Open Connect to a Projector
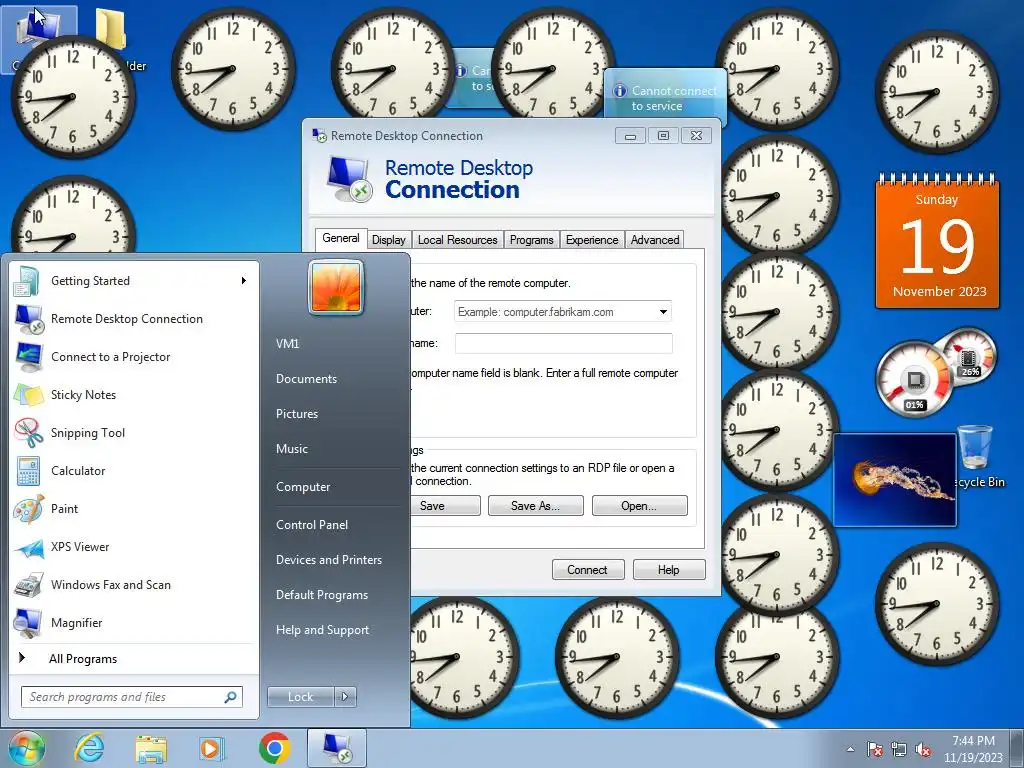Image resolution: width=1024 pixels, height=768 pixels. (x=133, y=357)
